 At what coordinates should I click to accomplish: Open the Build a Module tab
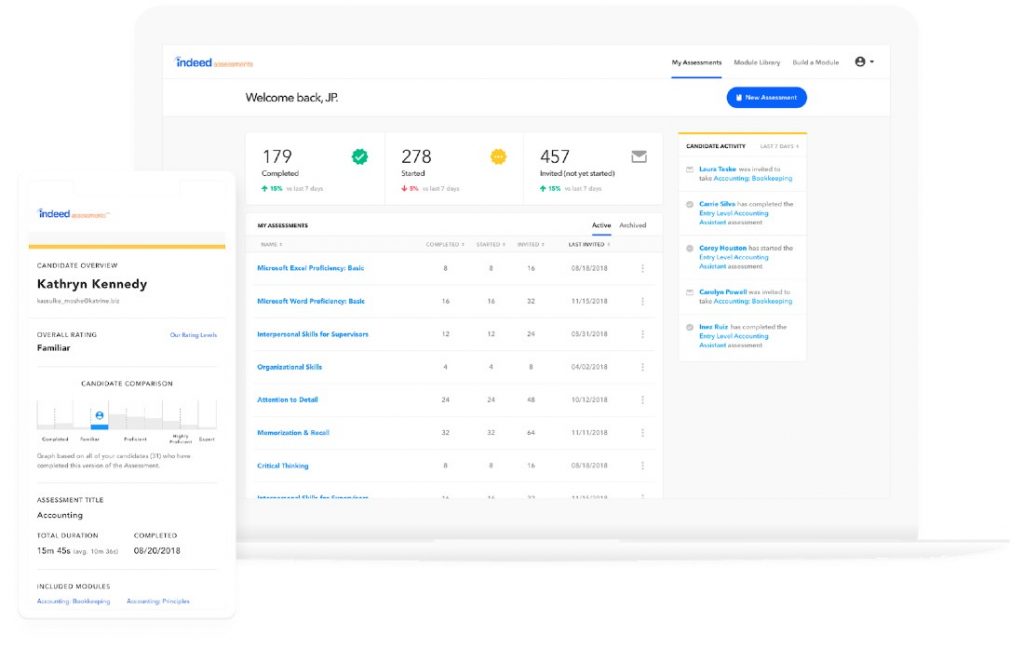(816, 63)
